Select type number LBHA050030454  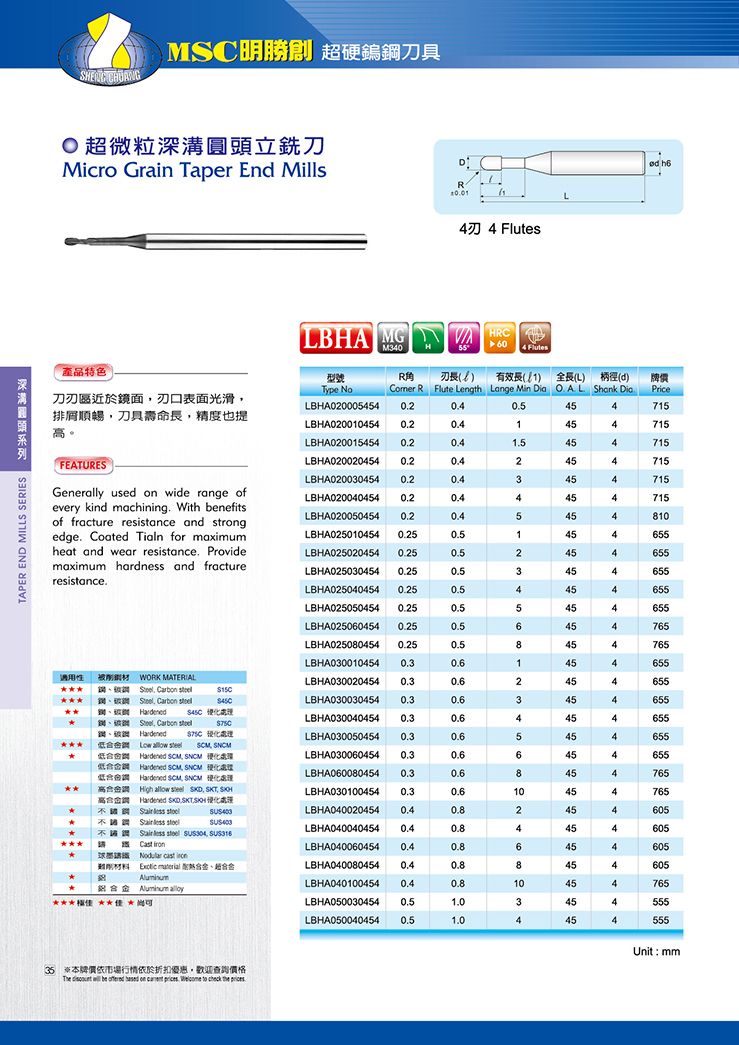click(x=342, y=902)
